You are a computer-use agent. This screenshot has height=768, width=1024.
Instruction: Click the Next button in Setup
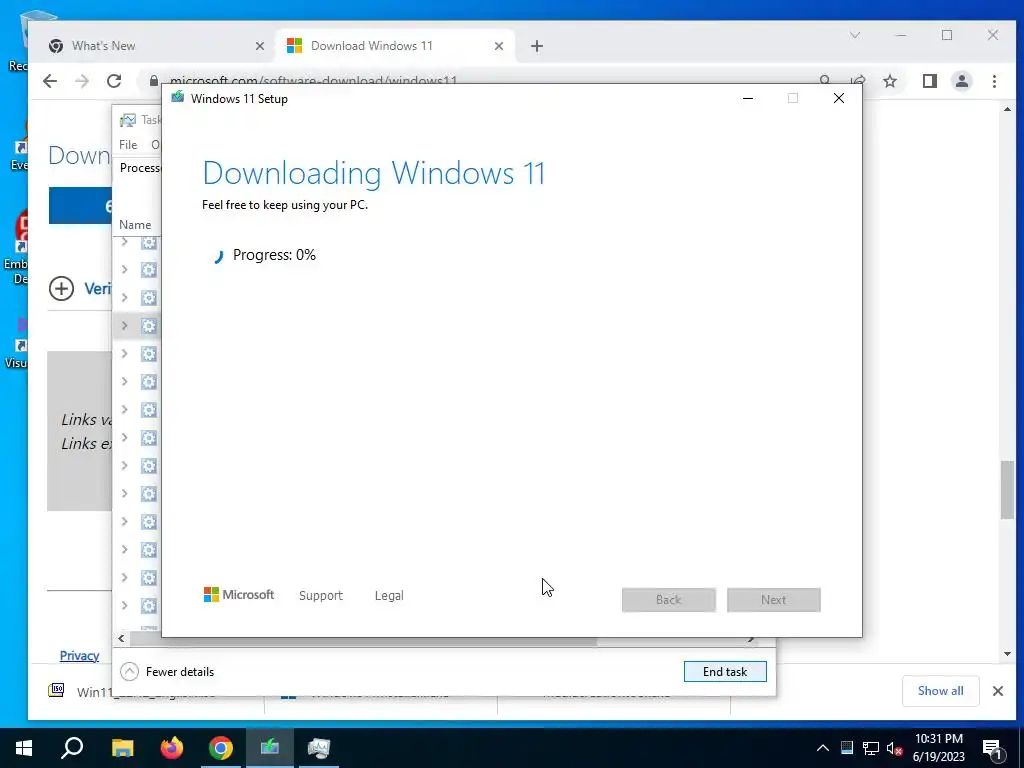(x=773, y=600)
